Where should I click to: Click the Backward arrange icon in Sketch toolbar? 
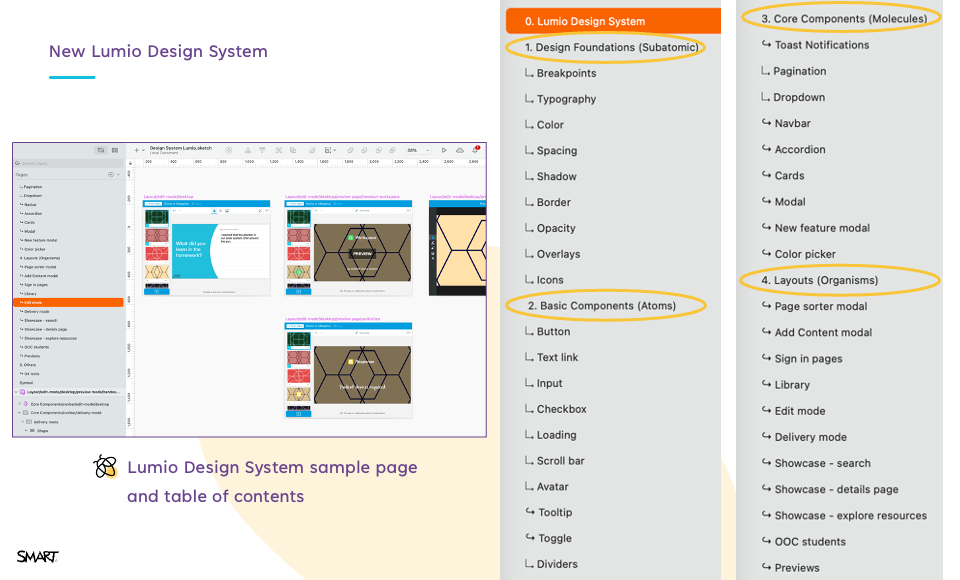coord(262,150)
